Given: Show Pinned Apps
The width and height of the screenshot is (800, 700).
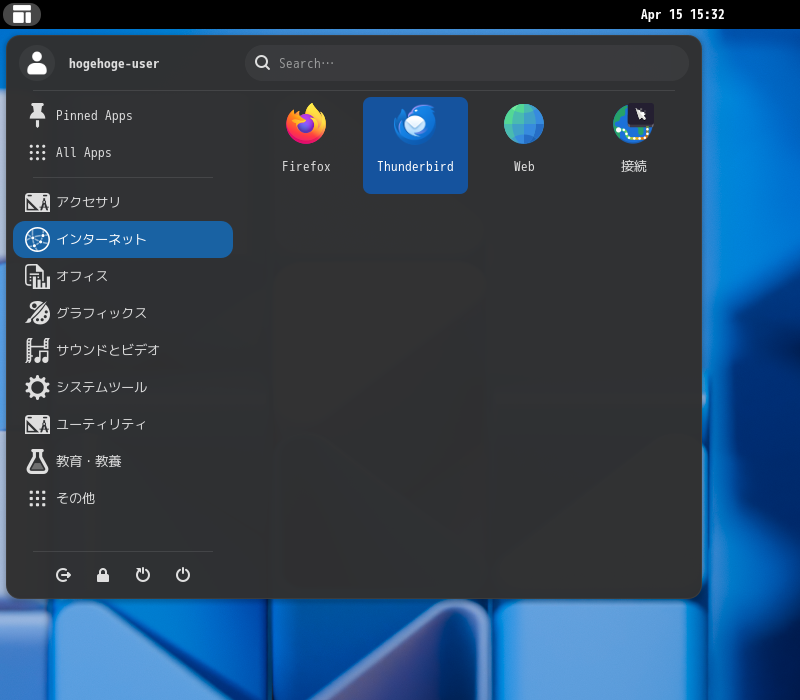Looking at the screenshot, I should 123,116.
